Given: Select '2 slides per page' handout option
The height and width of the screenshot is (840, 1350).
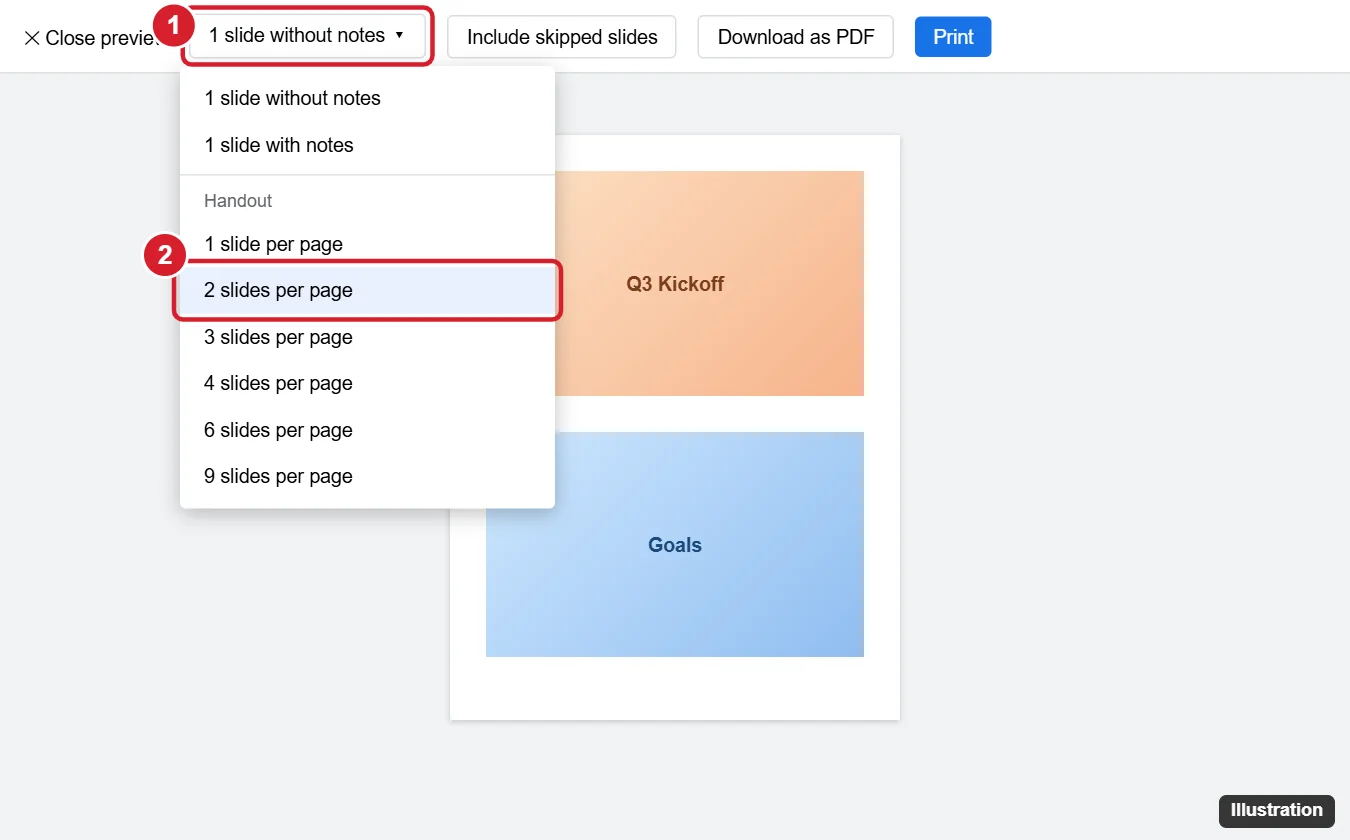Looking at the screenshot, I should coord(367,290).
